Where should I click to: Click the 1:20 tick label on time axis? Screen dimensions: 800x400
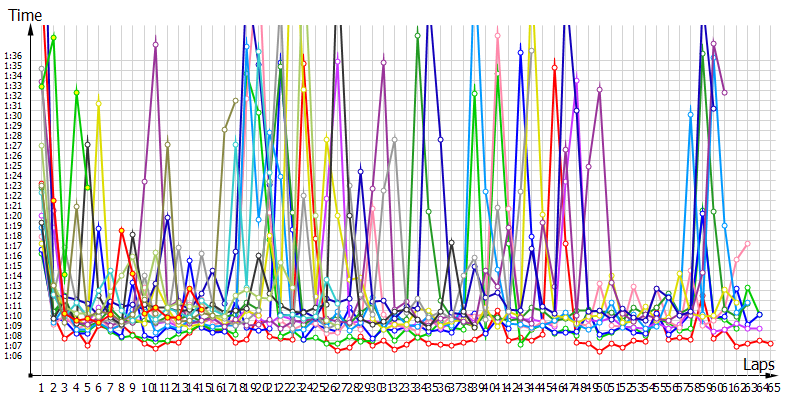13,215
